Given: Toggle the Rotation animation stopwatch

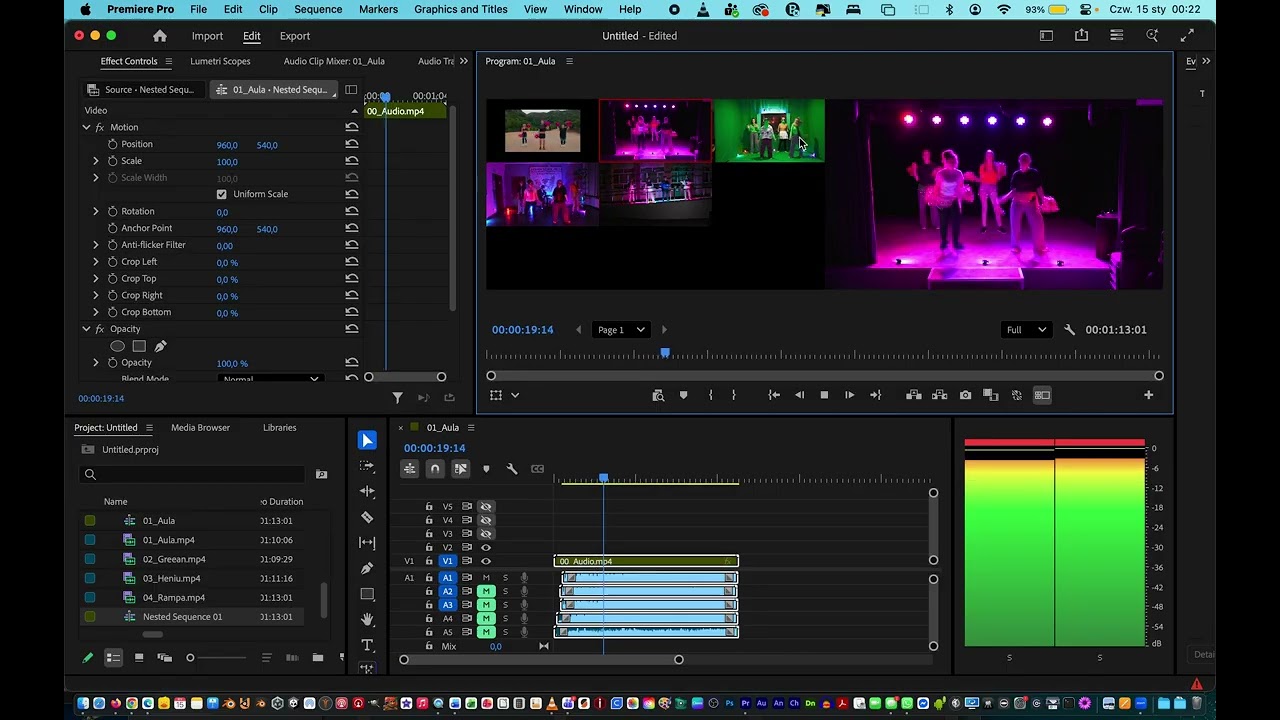Looking at the screenshot, I should pyautogui.click(x=112, y=211).
